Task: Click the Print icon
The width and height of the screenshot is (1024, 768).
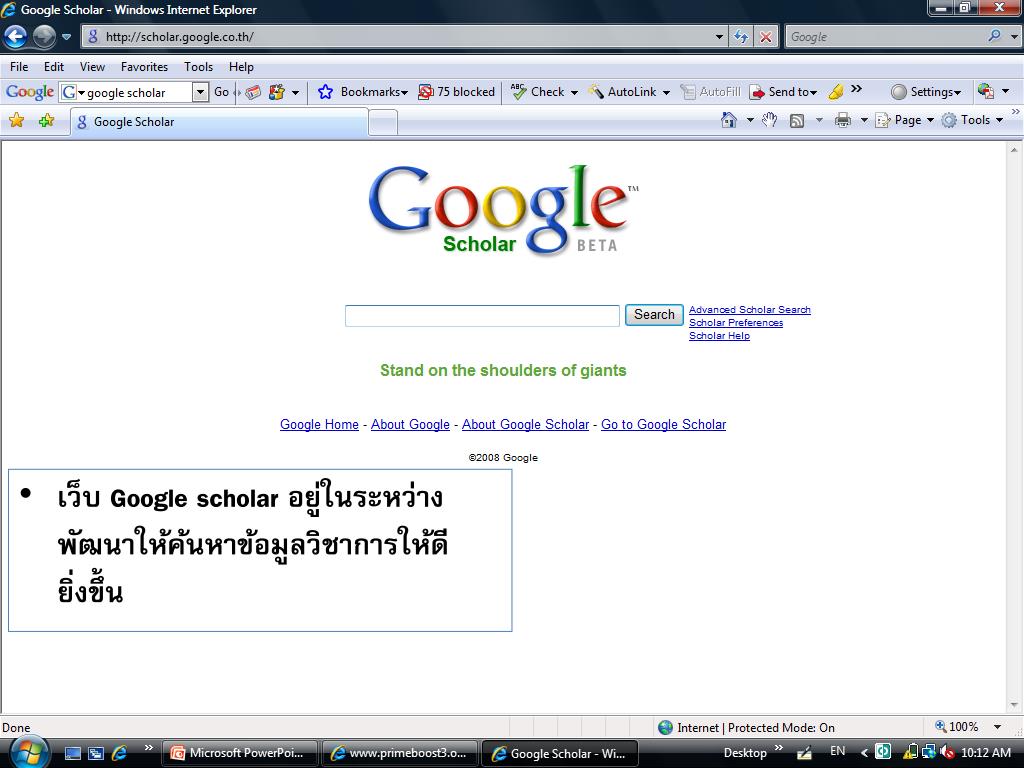Action: pyautogui.click(x=843, y=120)
